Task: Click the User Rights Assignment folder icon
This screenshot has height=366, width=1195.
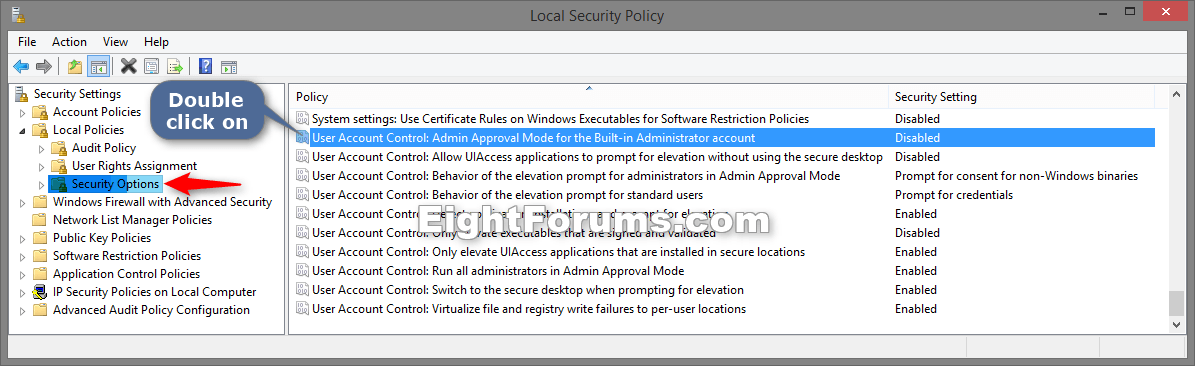Action: pos(59,166)
